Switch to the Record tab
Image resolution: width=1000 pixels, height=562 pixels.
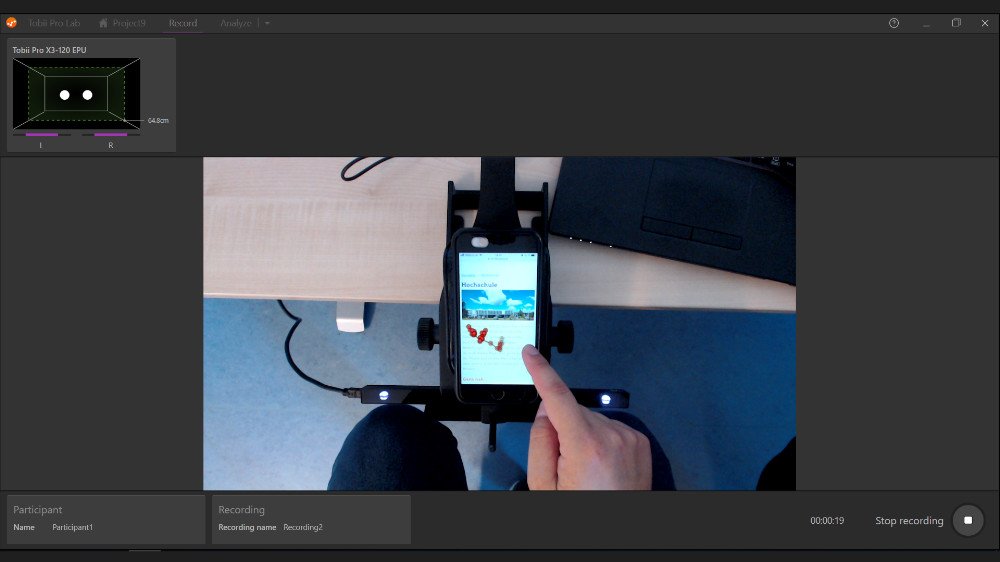(x=183, y=23)
